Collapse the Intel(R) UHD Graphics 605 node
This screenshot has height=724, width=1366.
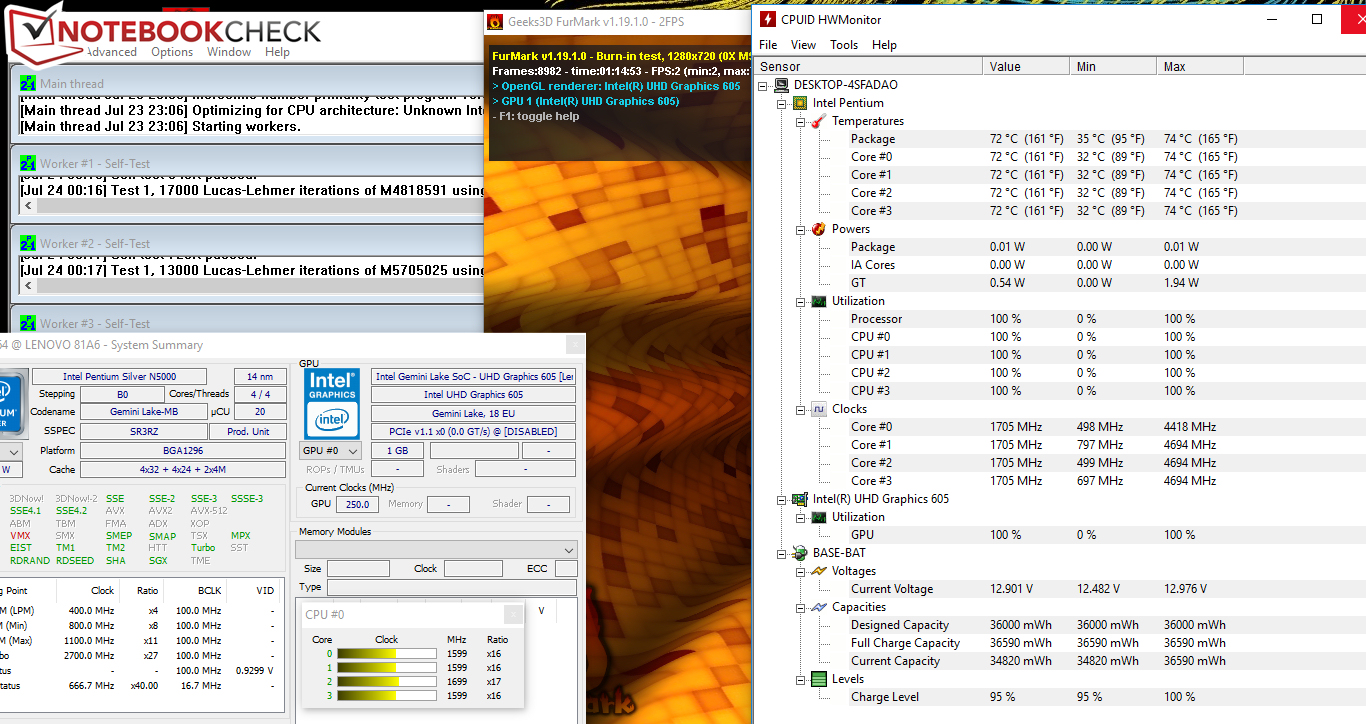[783, 499]
